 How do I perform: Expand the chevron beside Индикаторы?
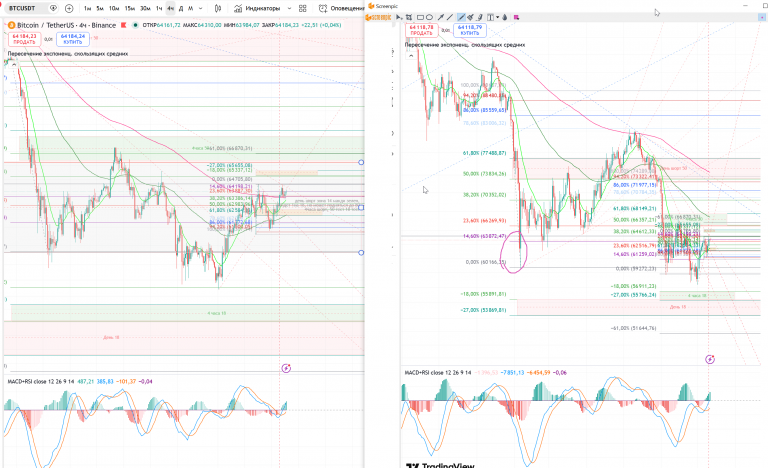(289, 8)
